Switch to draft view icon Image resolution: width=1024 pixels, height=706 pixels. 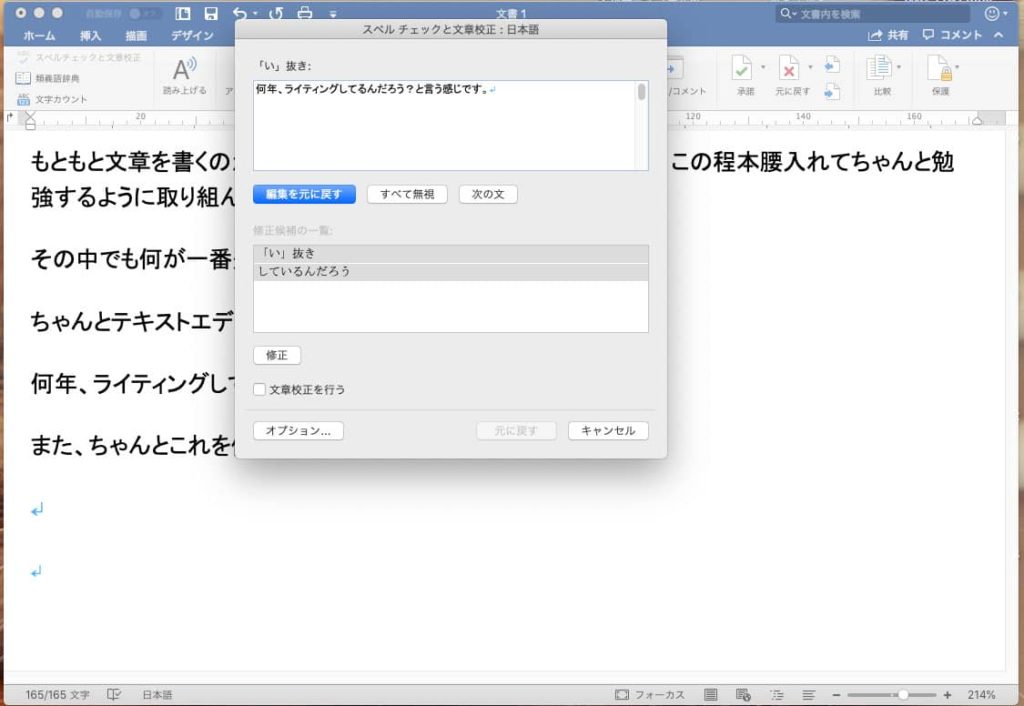(x=808, y=695)
